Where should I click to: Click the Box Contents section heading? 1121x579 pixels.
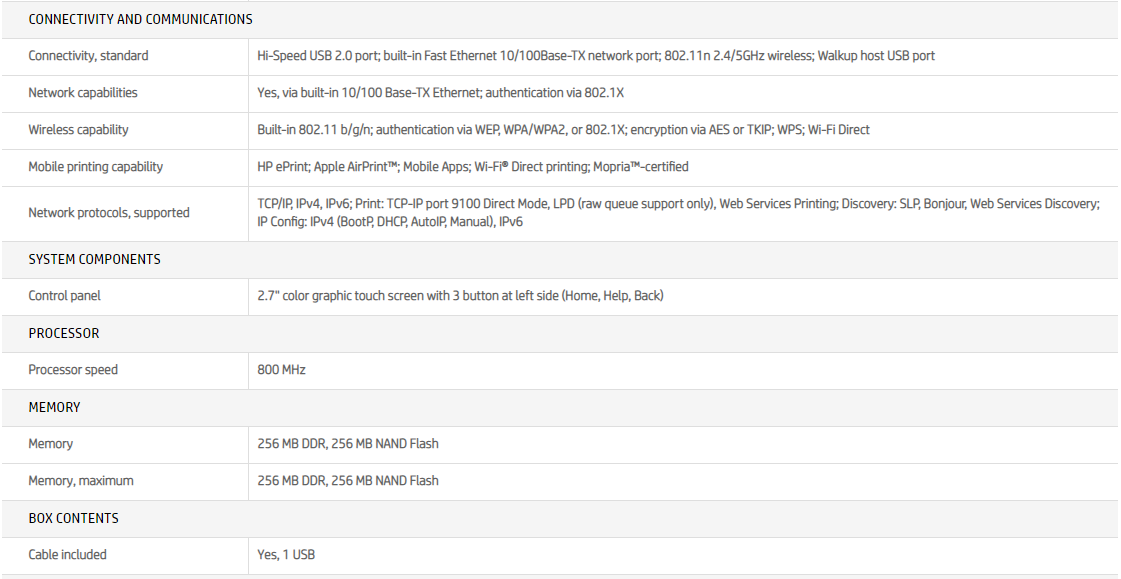(x=73, y=518)
